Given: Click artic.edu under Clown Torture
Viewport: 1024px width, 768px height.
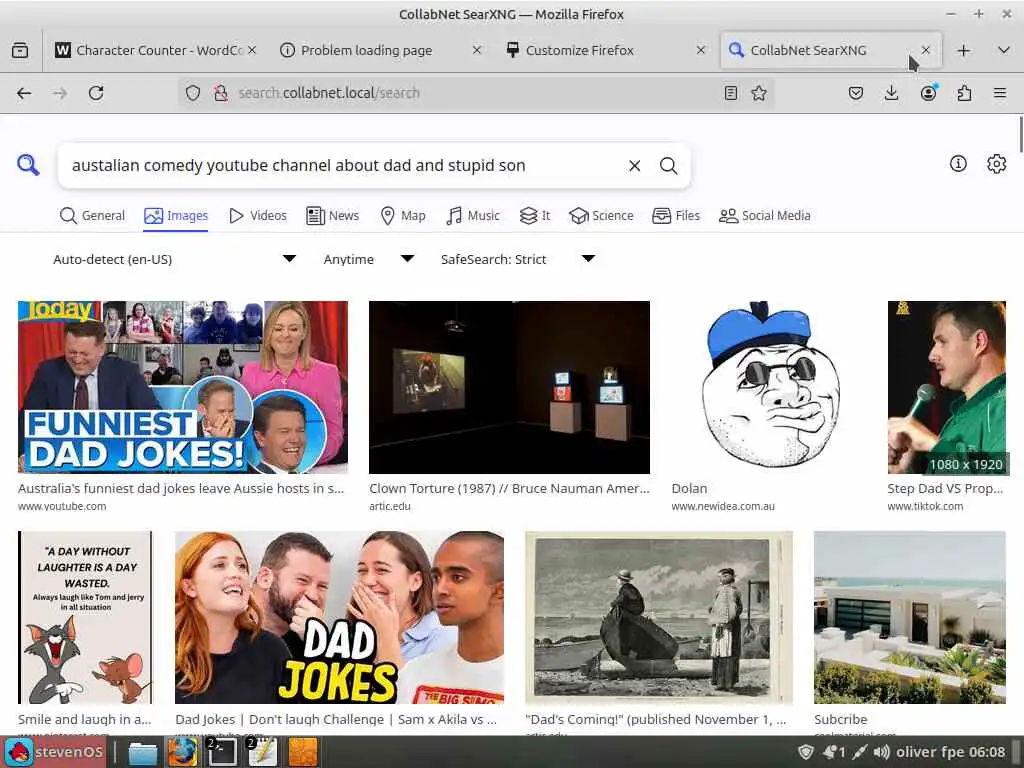Looking at the screenshot, I should tap(390, 506).
